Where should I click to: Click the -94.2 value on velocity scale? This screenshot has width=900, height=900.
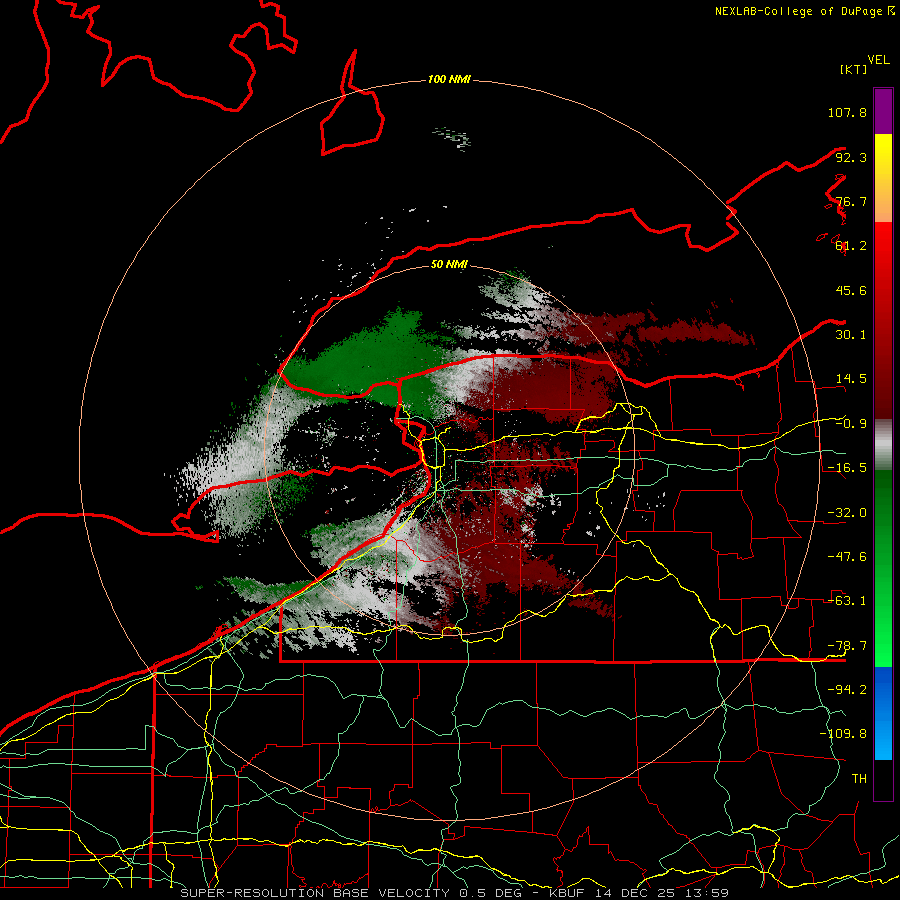tap(847, 689)
